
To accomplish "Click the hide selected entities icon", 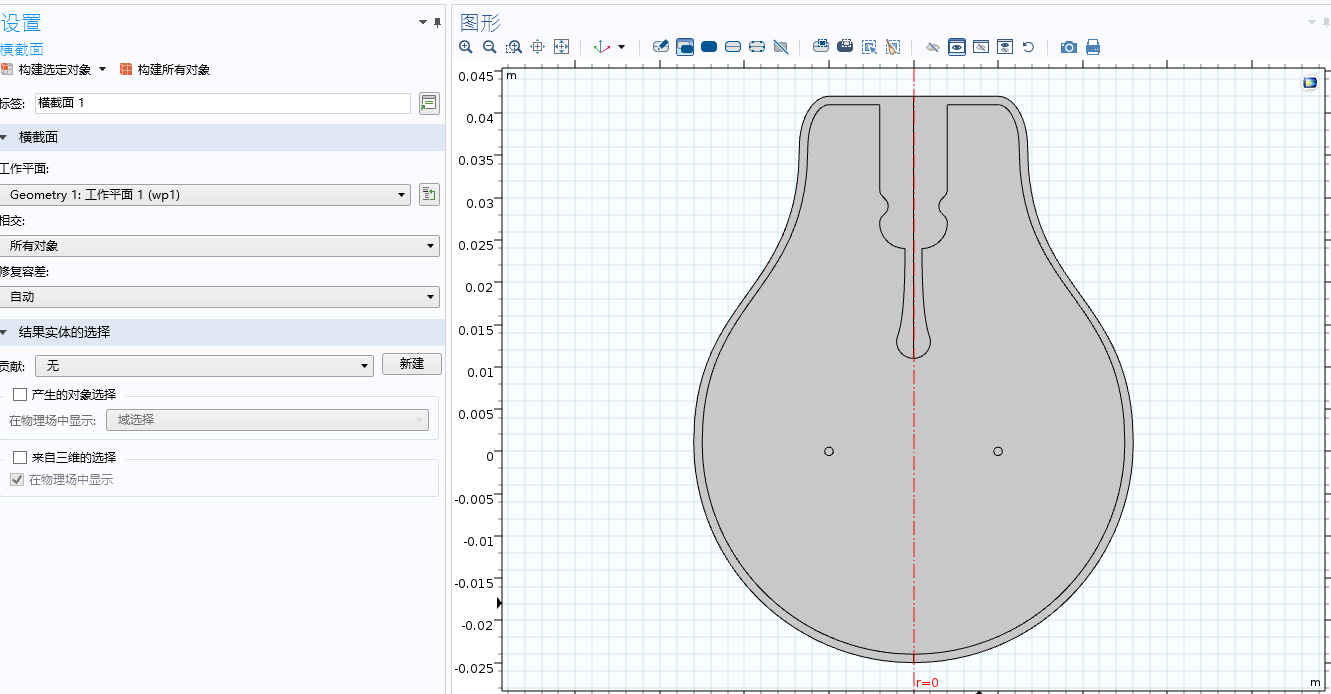I will click(933, 47).
